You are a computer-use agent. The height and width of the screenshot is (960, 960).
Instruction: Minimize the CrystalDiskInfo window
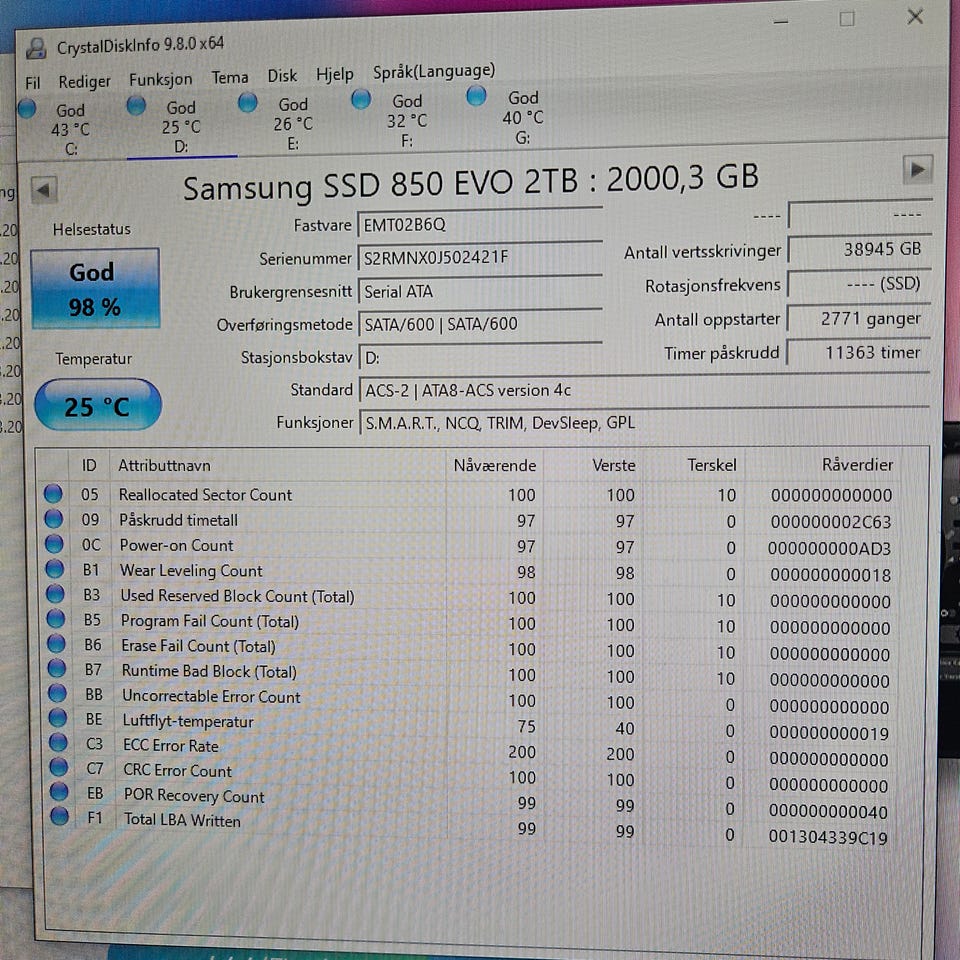[780, 21]
